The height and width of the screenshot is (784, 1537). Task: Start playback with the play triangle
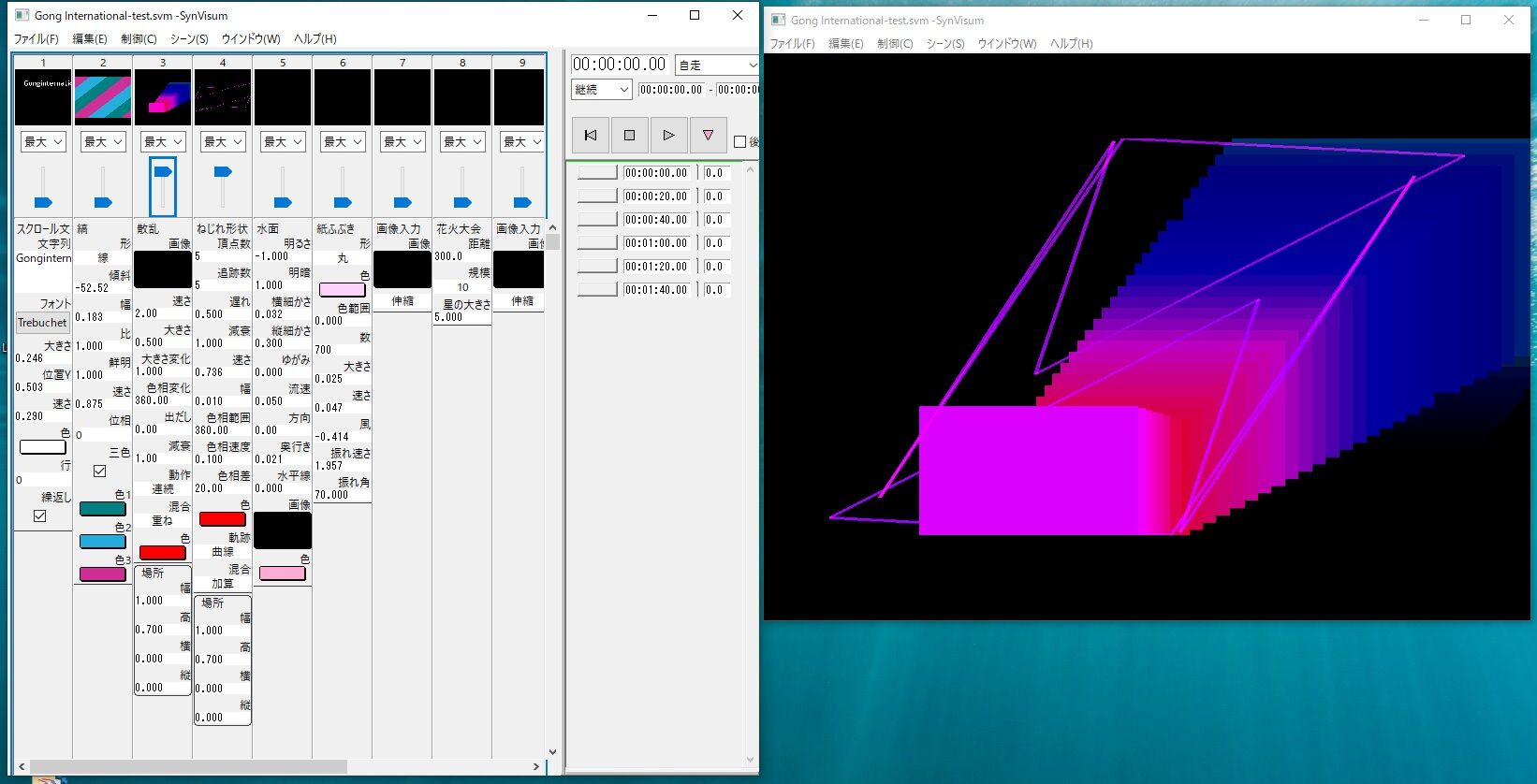click(668, 136)
